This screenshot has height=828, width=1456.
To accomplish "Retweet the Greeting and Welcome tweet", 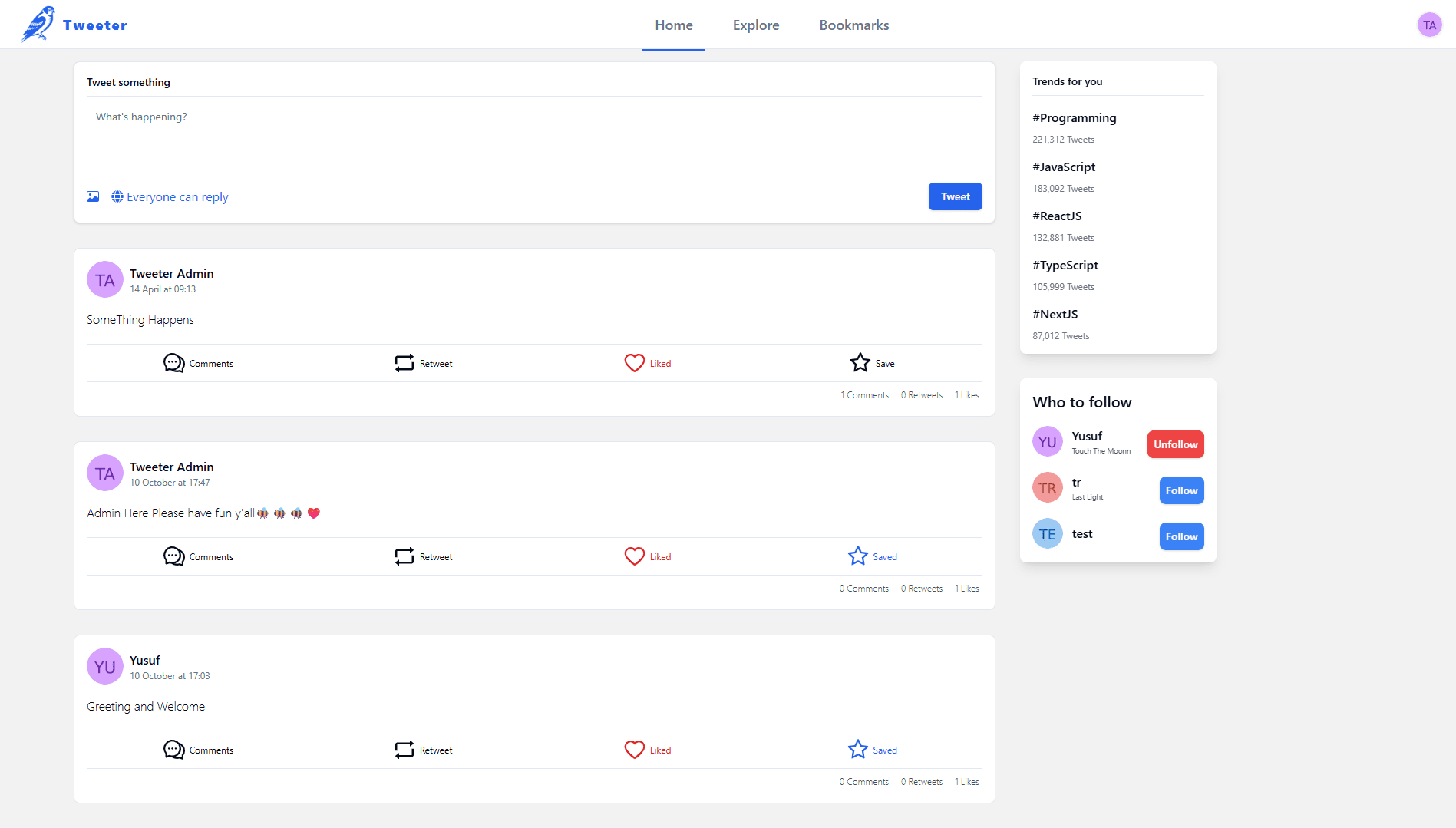I will pos(424,750).
